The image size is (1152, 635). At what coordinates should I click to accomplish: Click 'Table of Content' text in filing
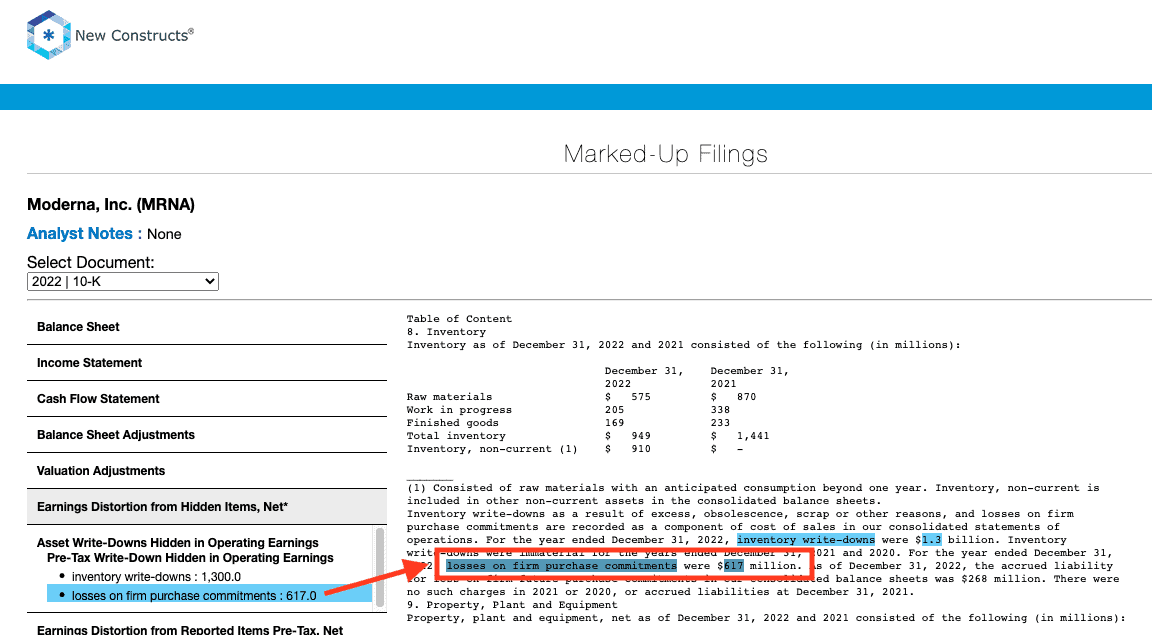click(459, 319)
